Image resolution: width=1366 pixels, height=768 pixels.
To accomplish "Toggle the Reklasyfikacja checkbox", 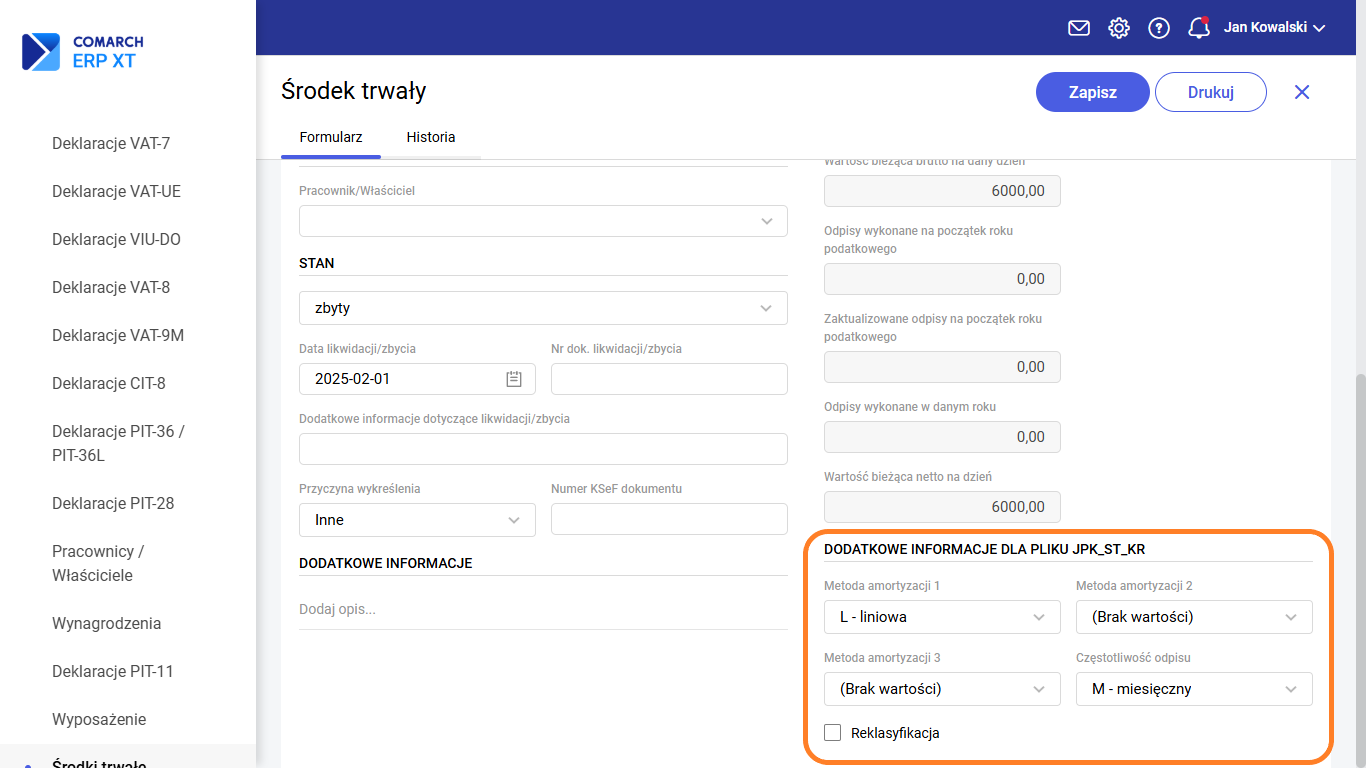I will click(832, 733).
